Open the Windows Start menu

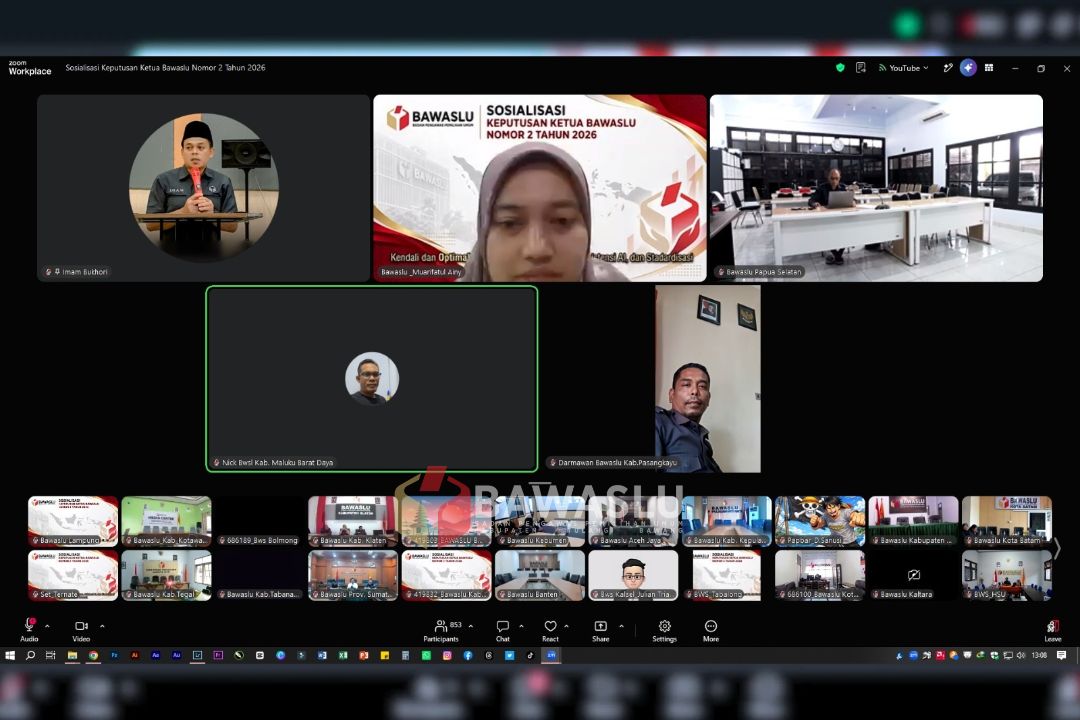click(10, 655)
